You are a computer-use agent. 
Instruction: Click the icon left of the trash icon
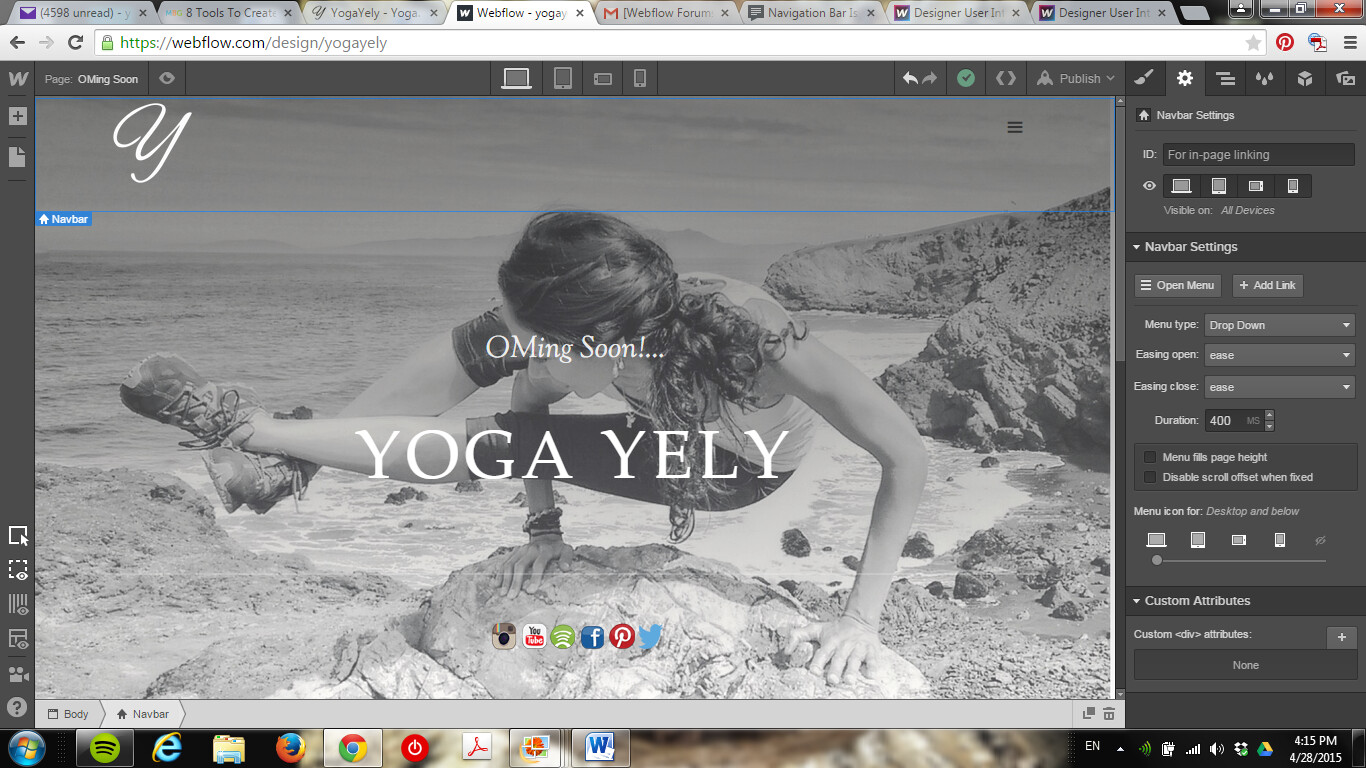(x=1089, y=713)
